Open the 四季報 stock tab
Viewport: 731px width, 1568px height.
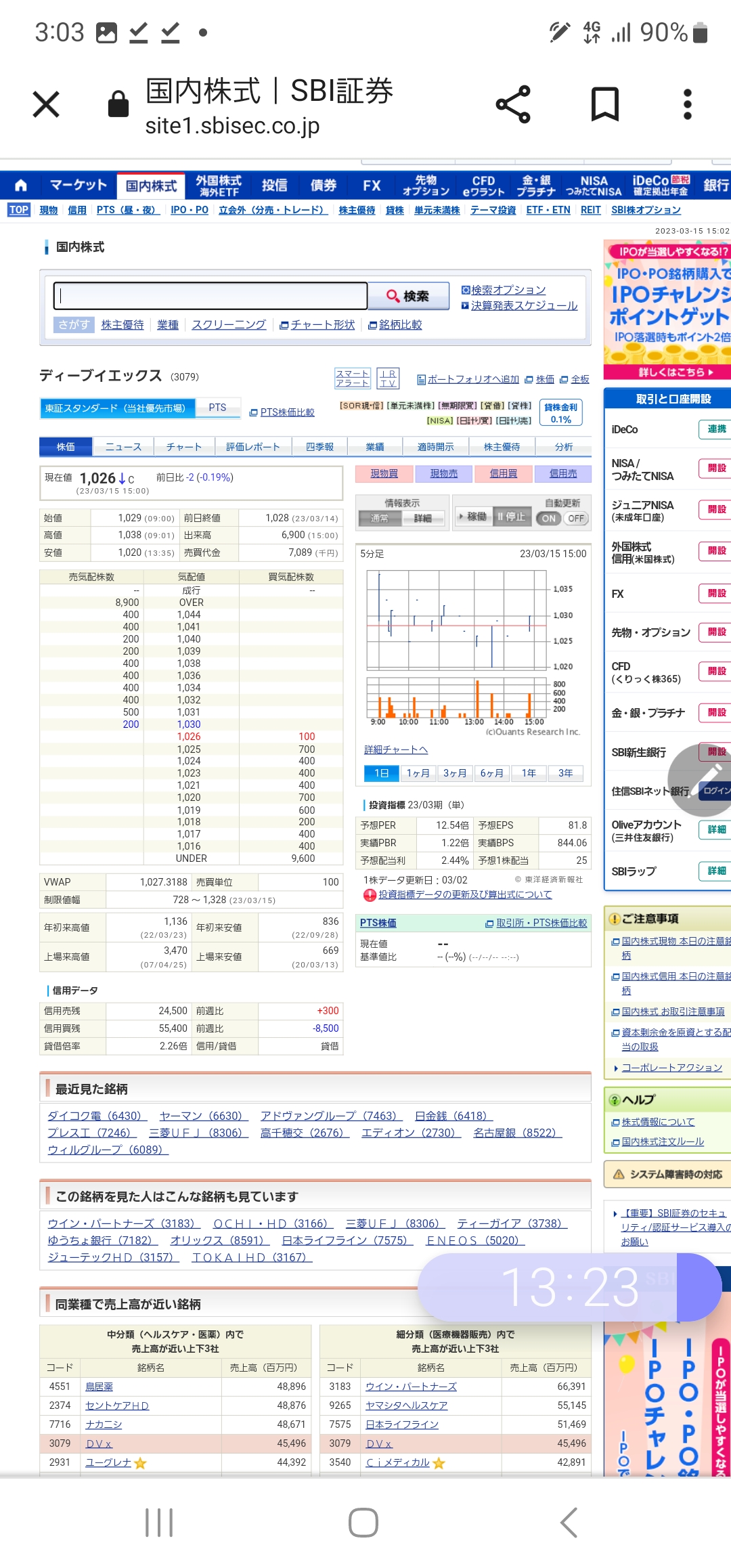click(319, 447)
